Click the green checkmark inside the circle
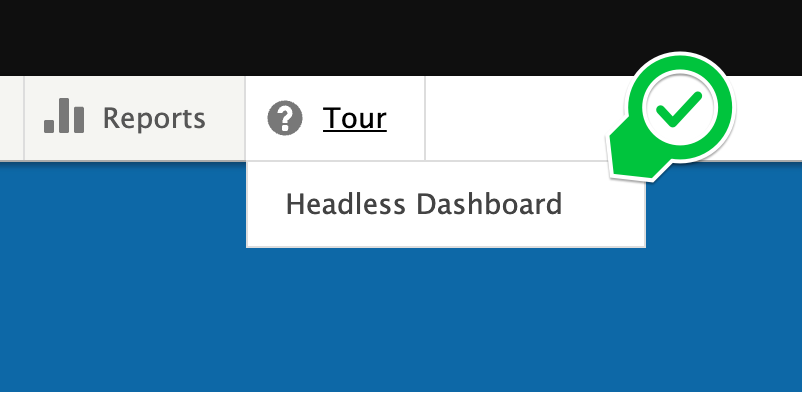The width and height of the screenshot is (802, 398). pos(679,109)
